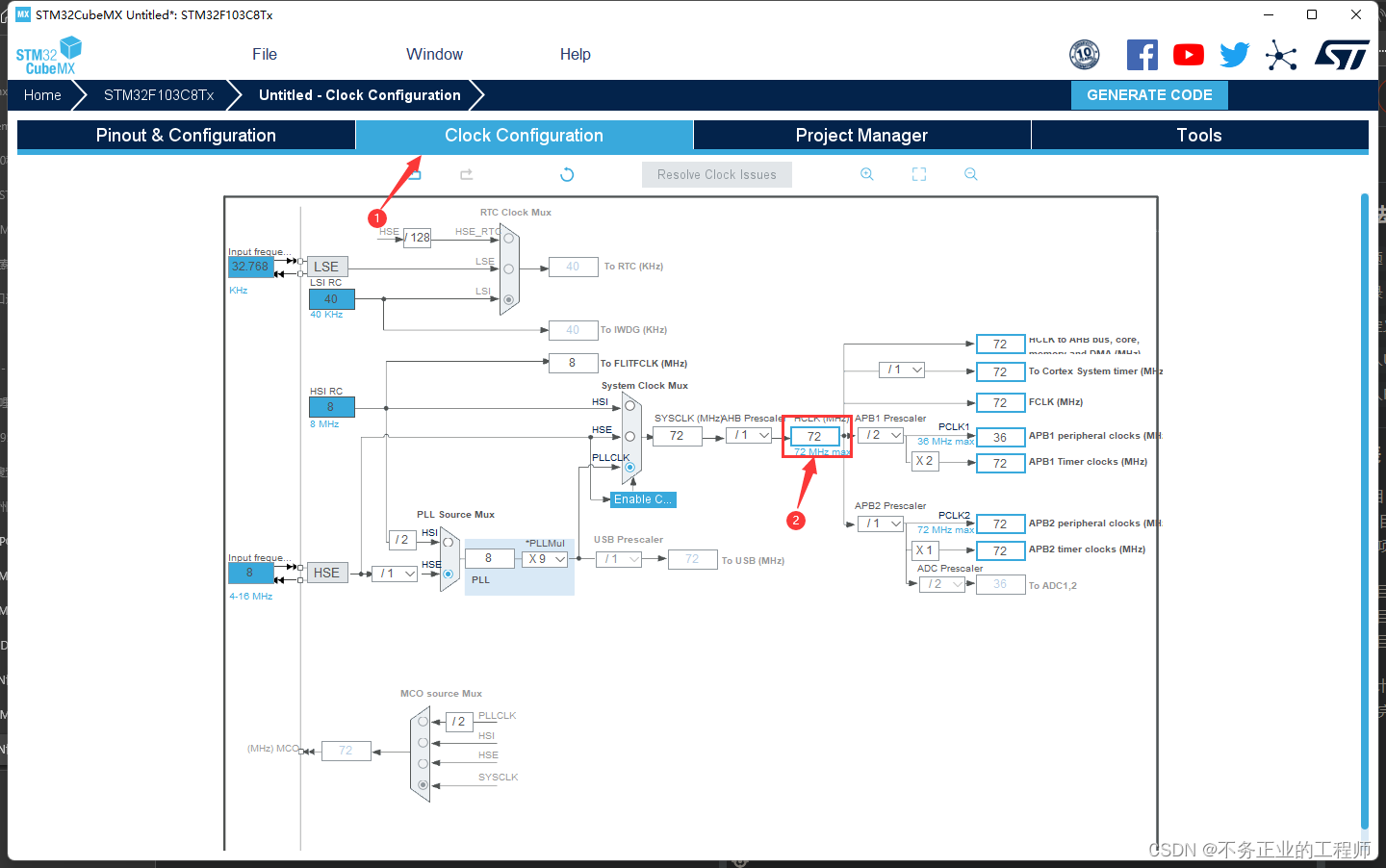This screenshot has height=868, width=1386.
Task: Select HSI in MCO source Mux
Action: [423, 742]
